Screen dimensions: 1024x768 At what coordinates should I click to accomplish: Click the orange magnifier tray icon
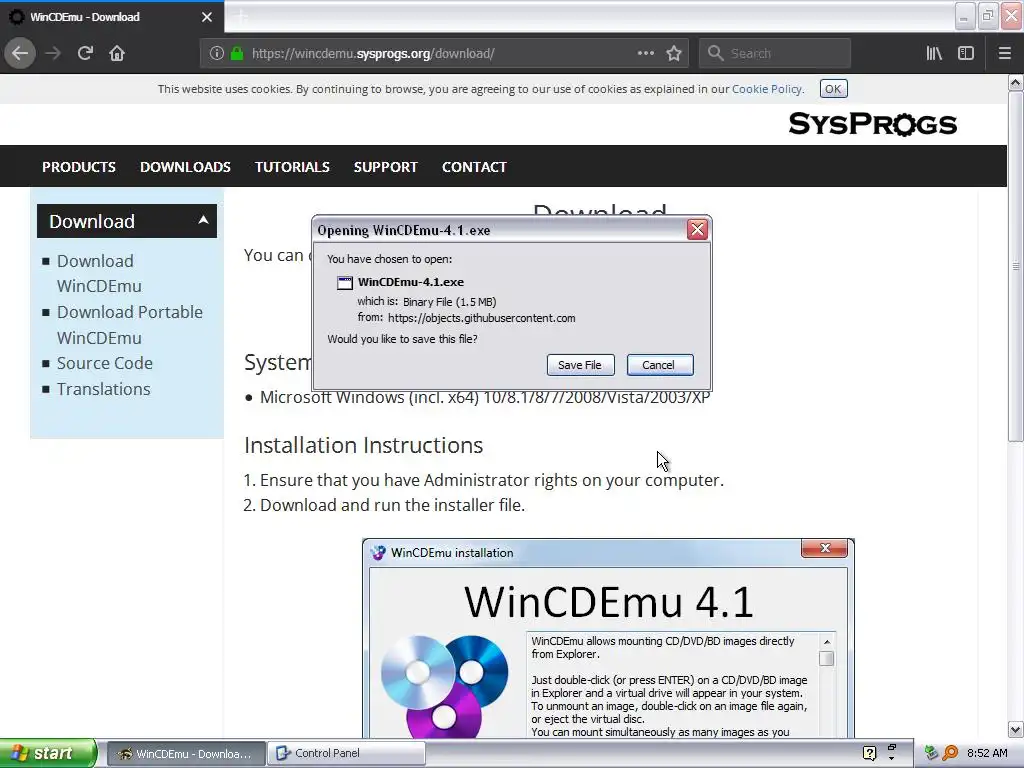pos(950,753)
